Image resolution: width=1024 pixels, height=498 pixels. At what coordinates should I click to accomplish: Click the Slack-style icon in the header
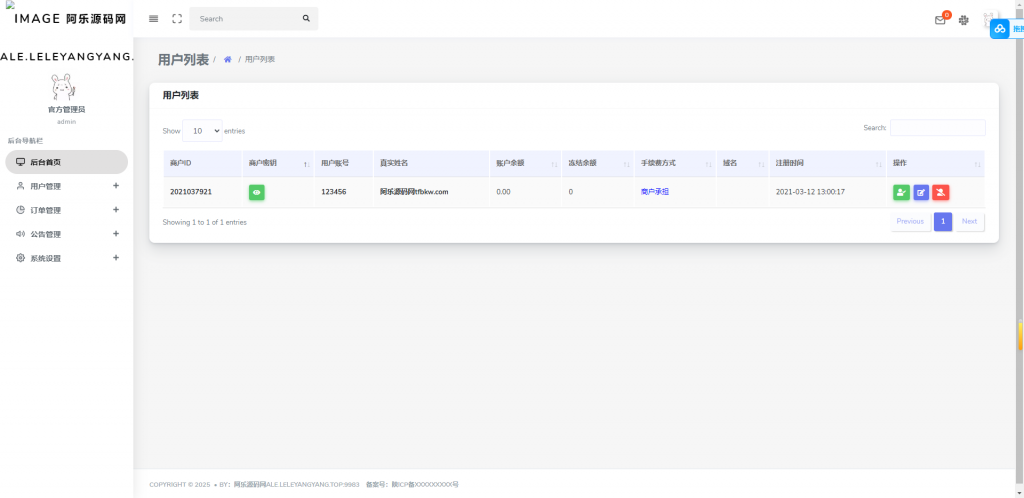964,20
